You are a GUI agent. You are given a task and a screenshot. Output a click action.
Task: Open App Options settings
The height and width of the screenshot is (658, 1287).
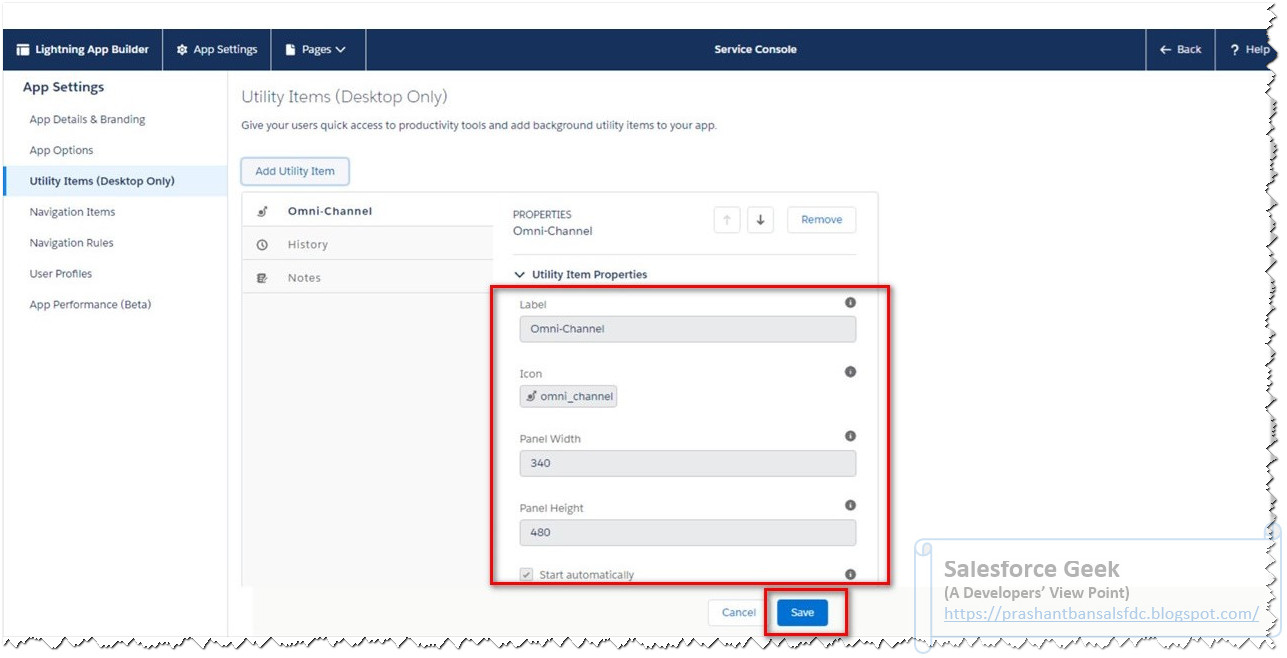tap(61, 150)
